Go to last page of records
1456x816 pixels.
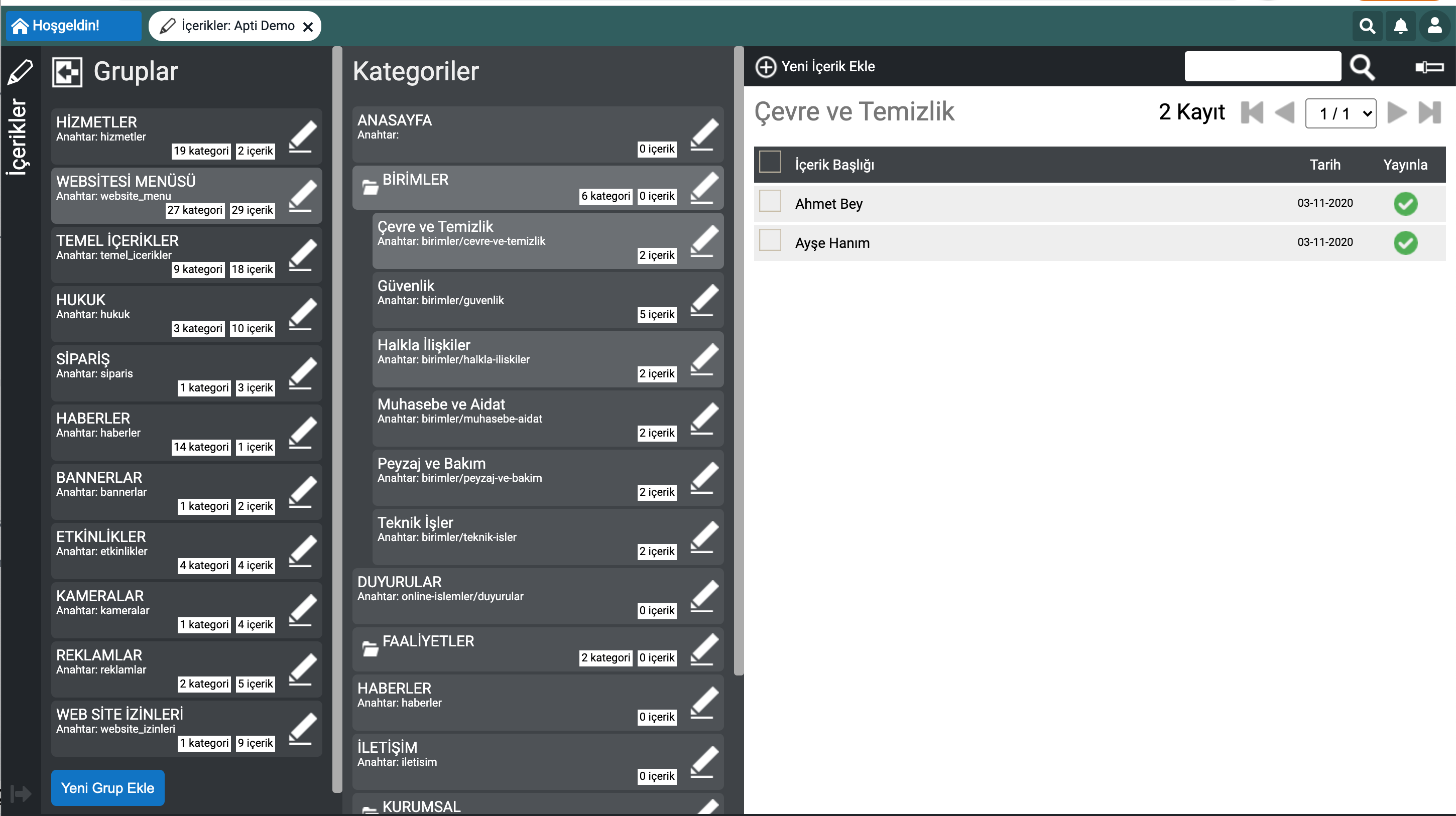[1429, 112]
